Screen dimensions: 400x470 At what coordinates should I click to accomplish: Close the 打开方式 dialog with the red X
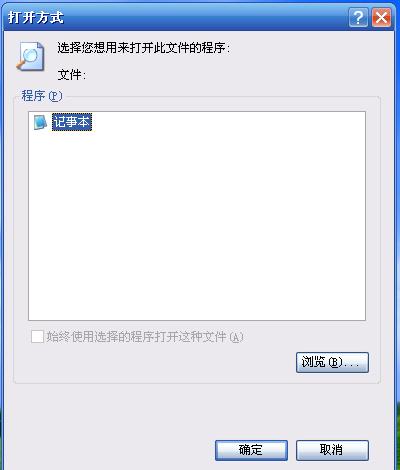[381, 17]
